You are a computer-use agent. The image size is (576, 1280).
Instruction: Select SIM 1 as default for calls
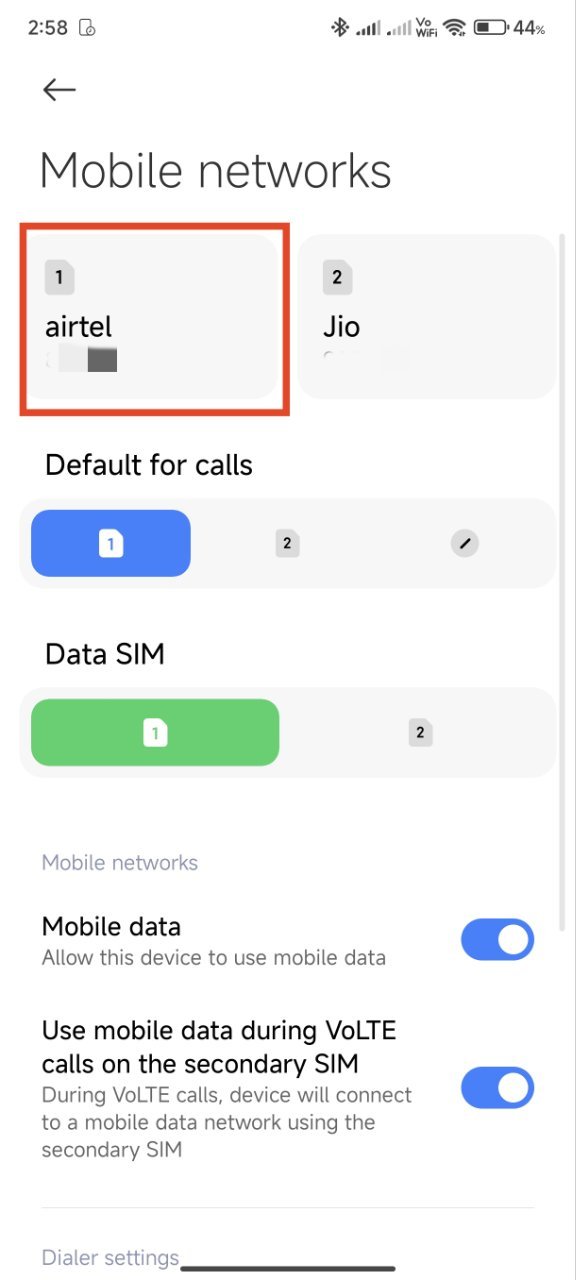110,543
